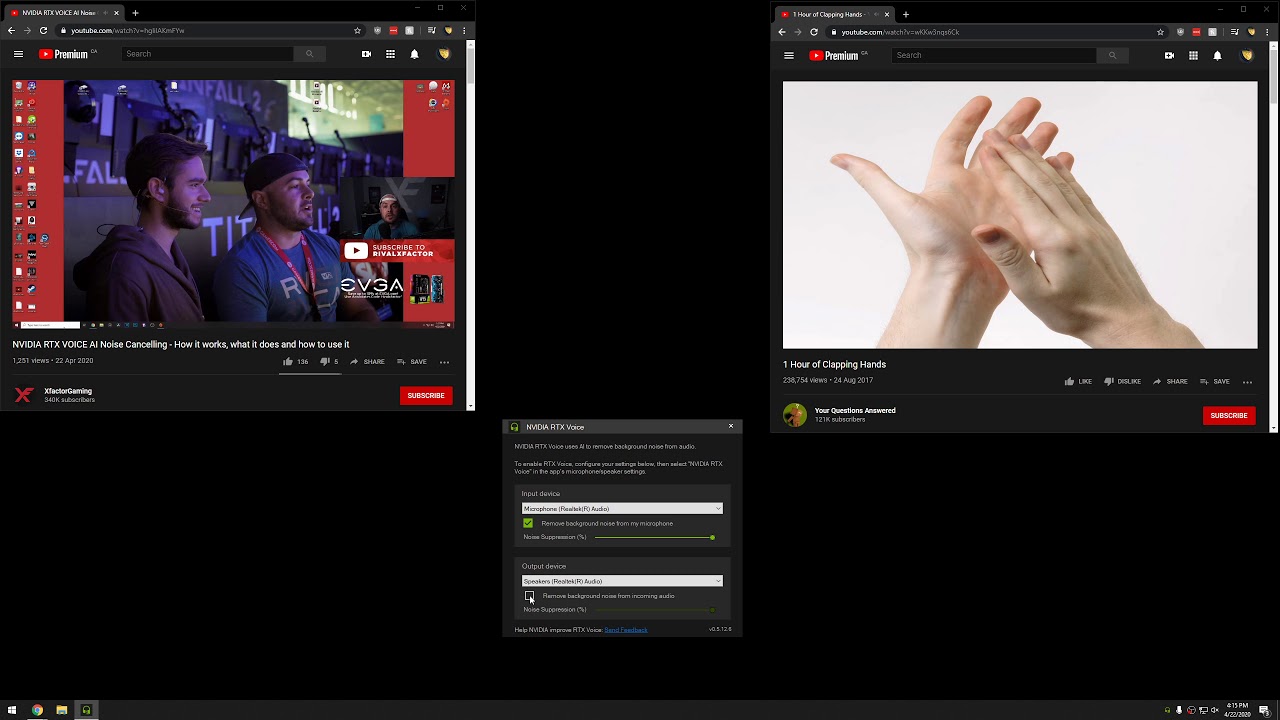Save the Clapping Hands video
The image size is (1280, 720).
pos(1215,381)
